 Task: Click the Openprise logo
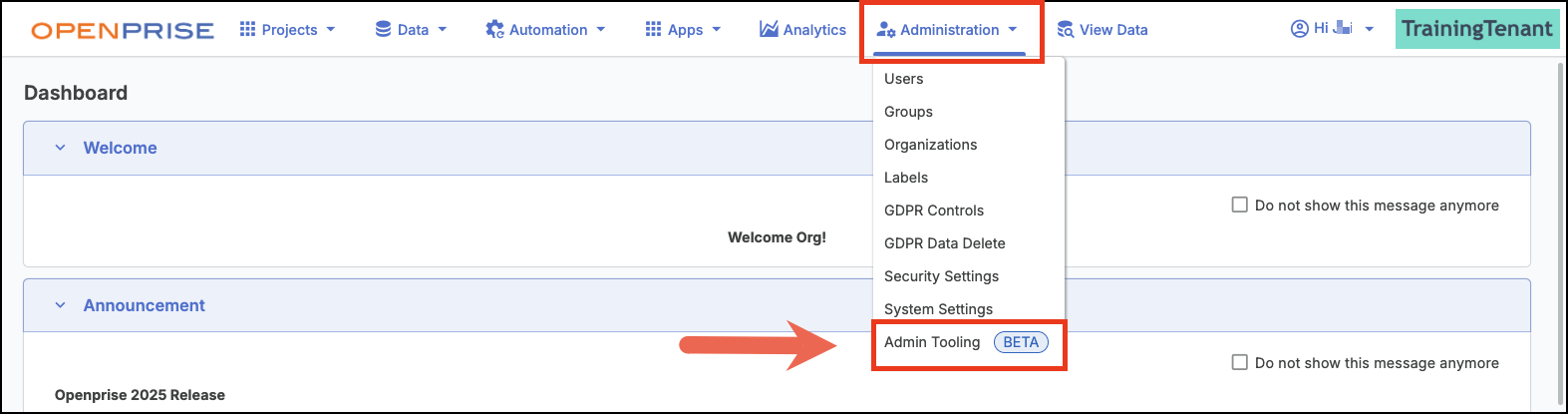(123, 30)
